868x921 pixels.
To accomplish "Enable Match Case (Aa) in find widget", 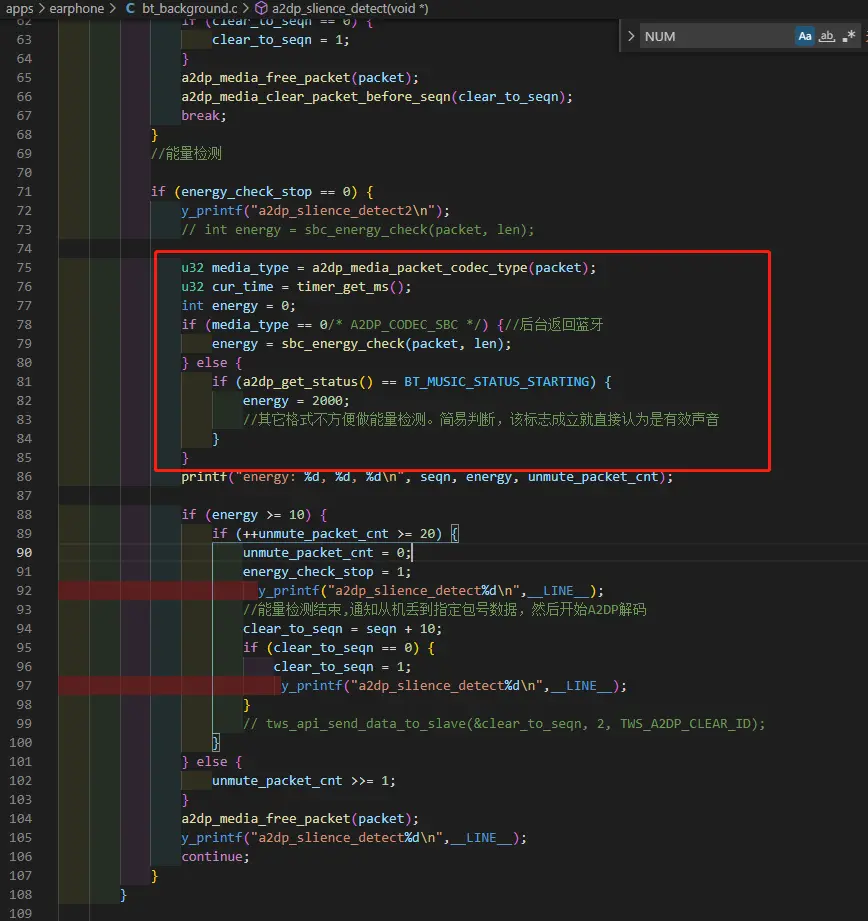I will pyautogui.click(x=805, y=36).
